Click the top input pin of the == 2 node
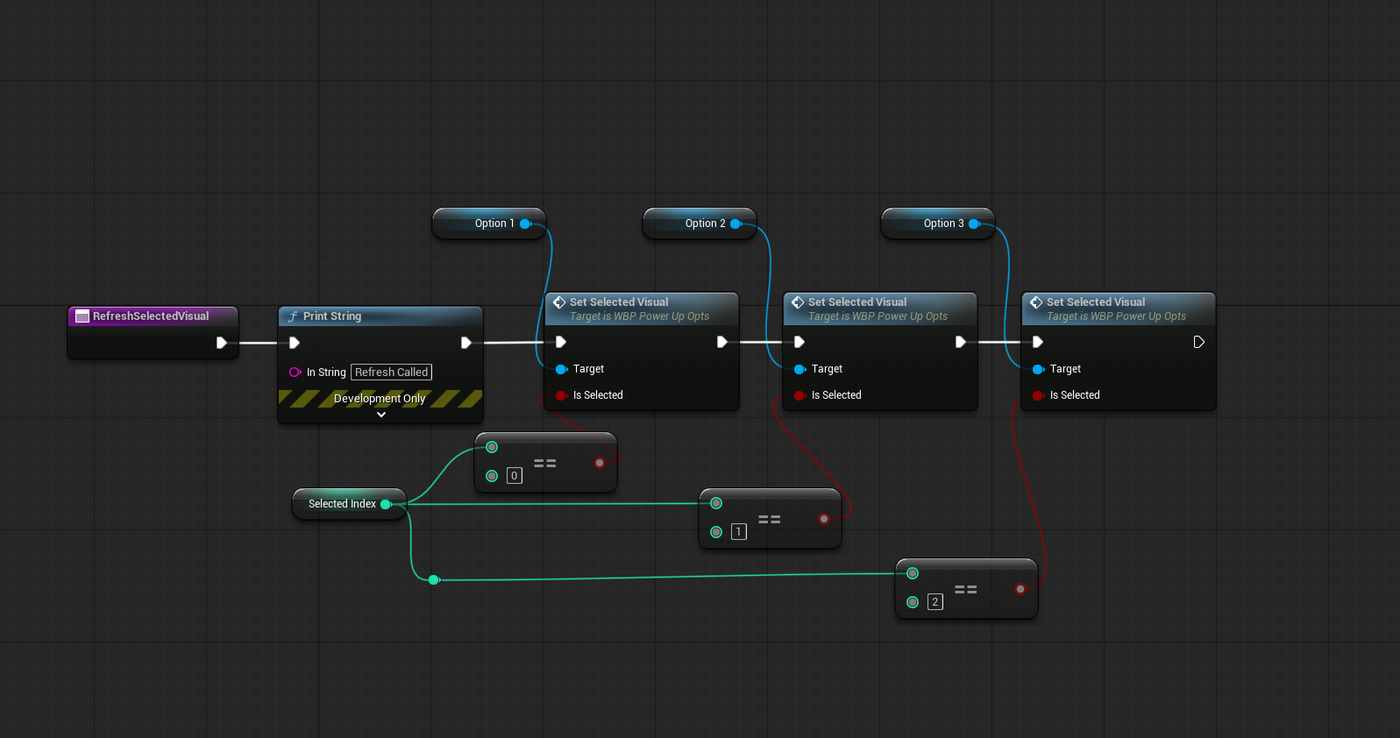The image size is (1400, 738). (912, 573)
